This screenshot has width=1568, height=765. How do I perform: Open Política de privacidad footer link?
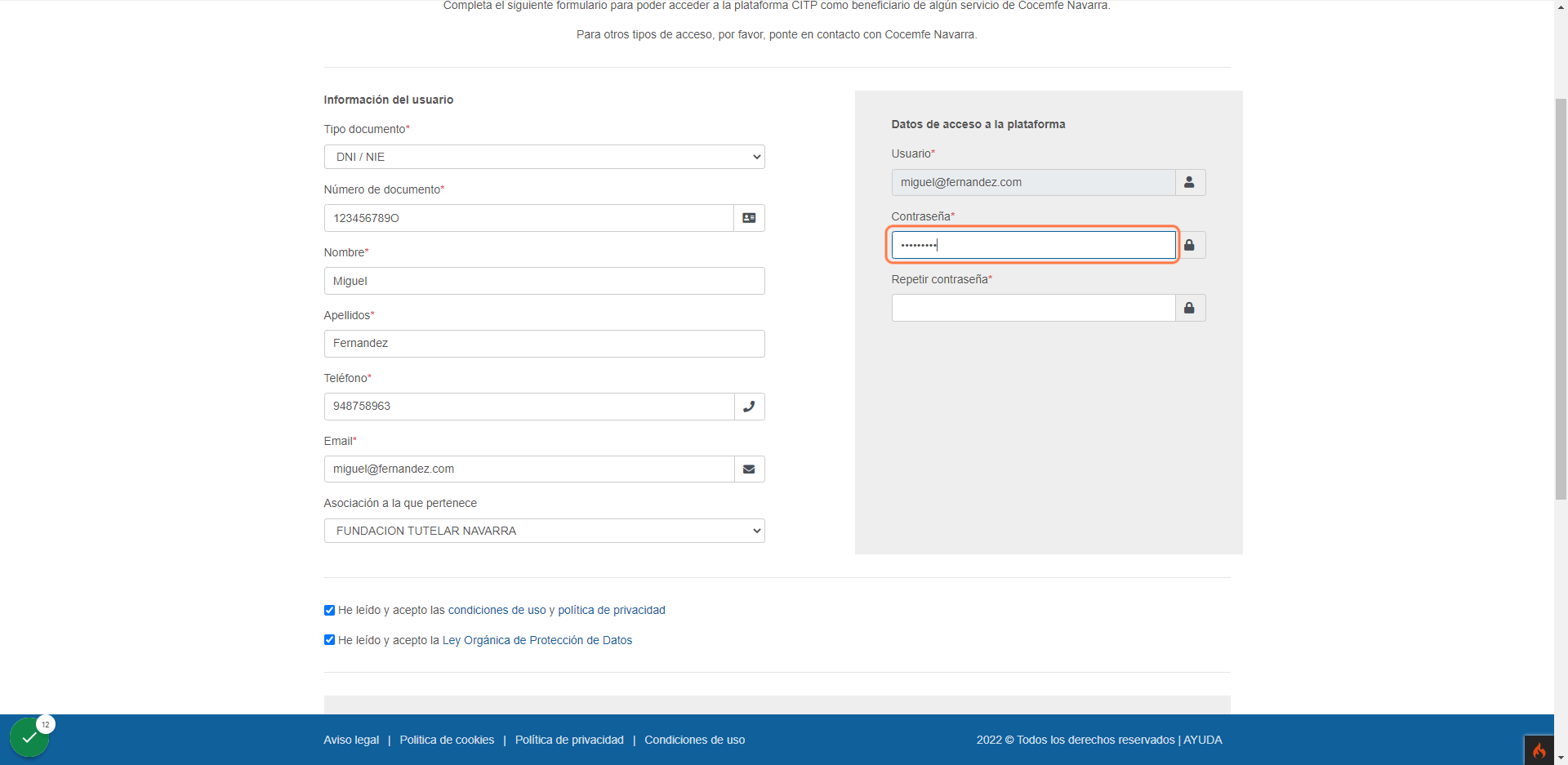569,740
